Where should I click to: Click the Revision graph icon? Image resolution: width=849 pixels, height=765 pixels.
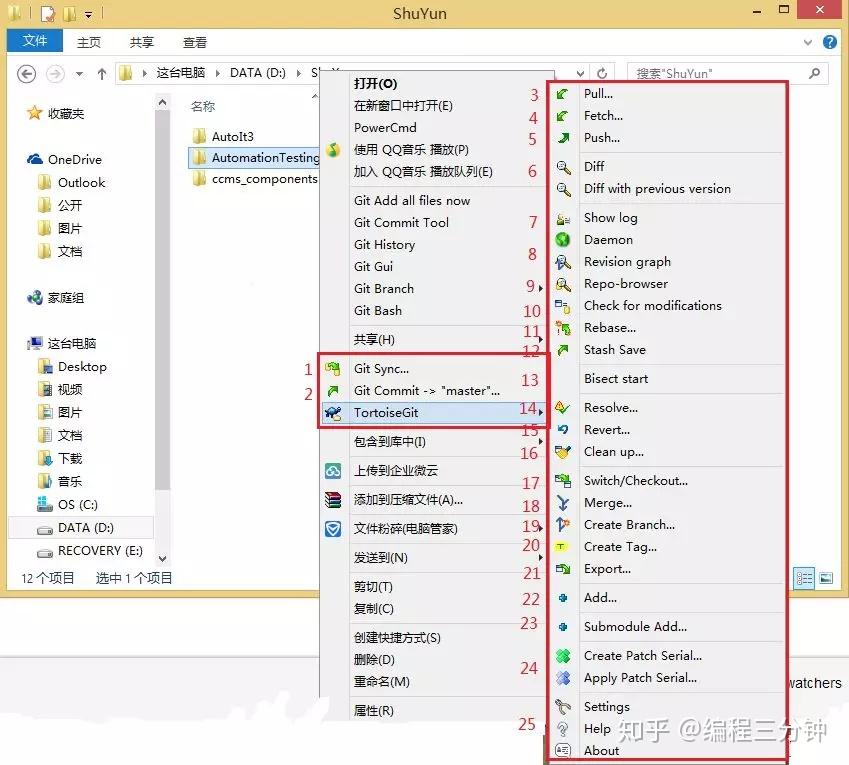pyautogui.click(x=563, y=262)
